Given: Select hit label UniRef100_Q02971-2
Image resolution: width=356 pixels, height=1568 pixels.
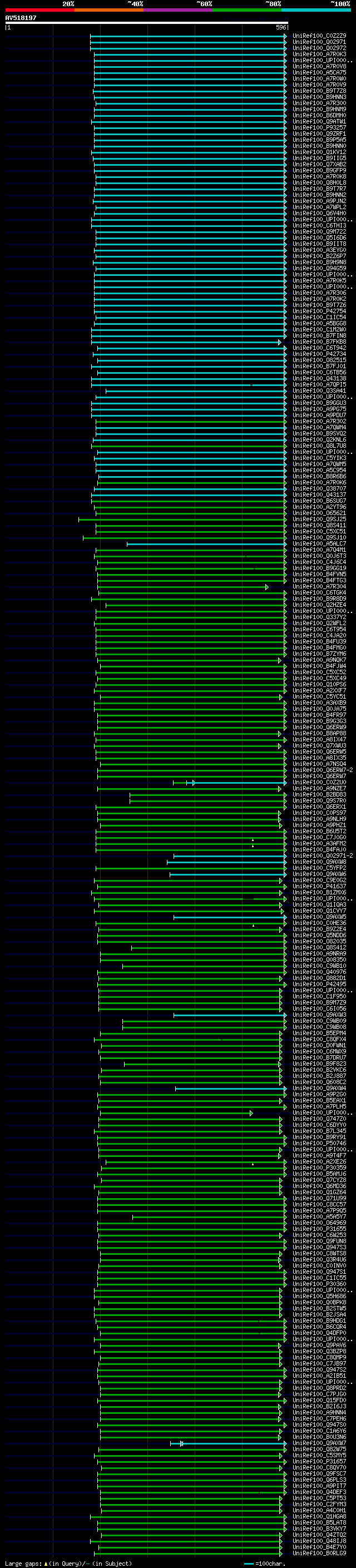Looking at the screenshot, I should 323,856.
